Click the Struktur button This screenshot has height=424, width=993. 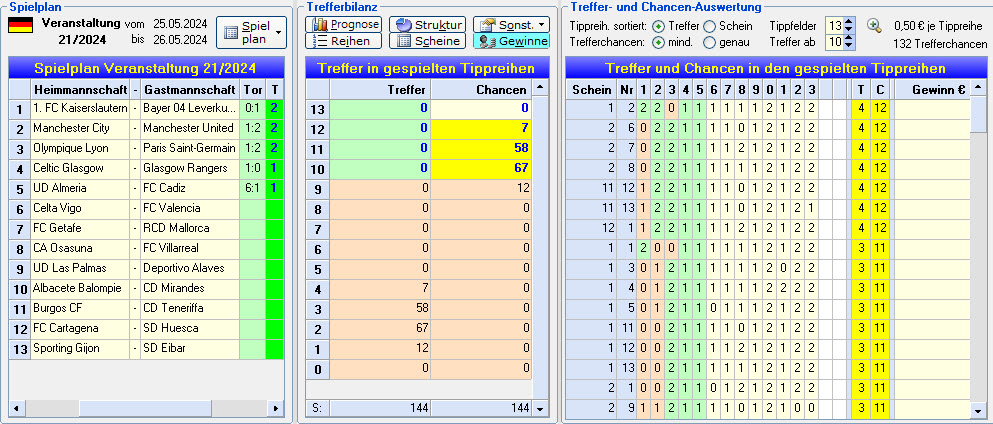click(427, 25)
